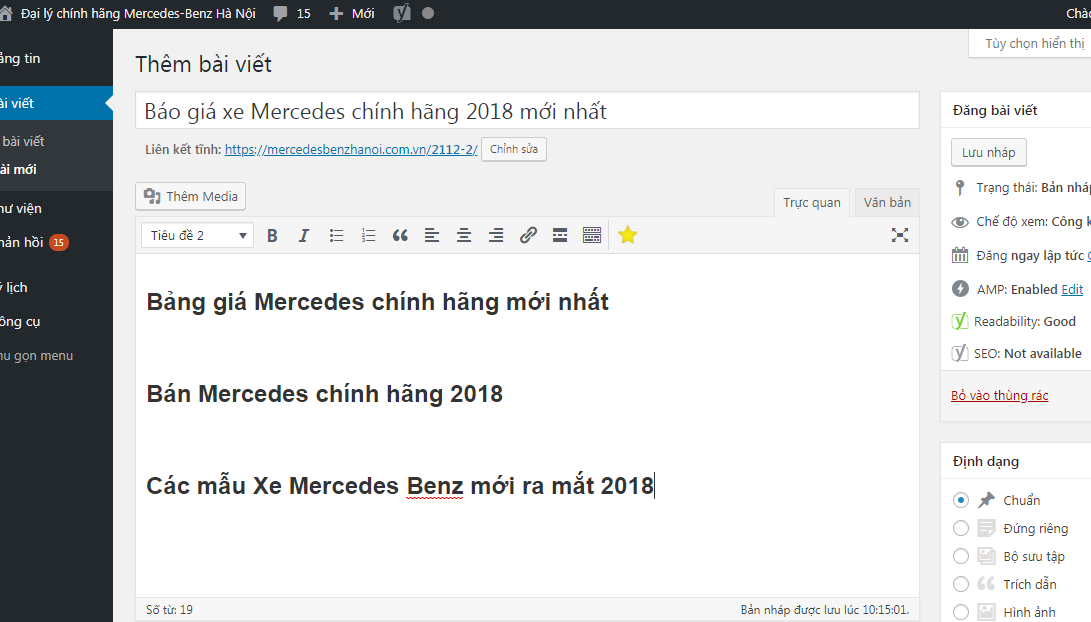This screenshot has height=622, width=1091.
Task: Click the Lưu nháp button
Action: click(989, 152)
